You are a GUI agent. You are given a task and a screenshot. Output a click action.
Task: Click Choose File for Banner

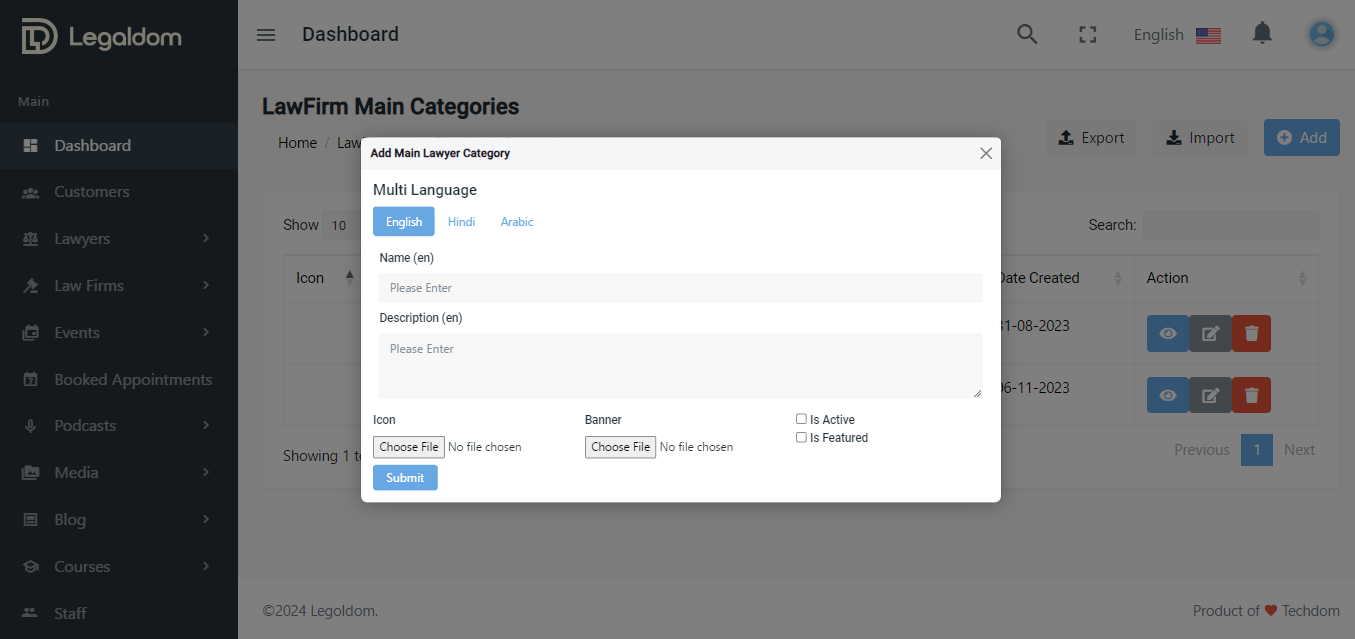point(620,447)
